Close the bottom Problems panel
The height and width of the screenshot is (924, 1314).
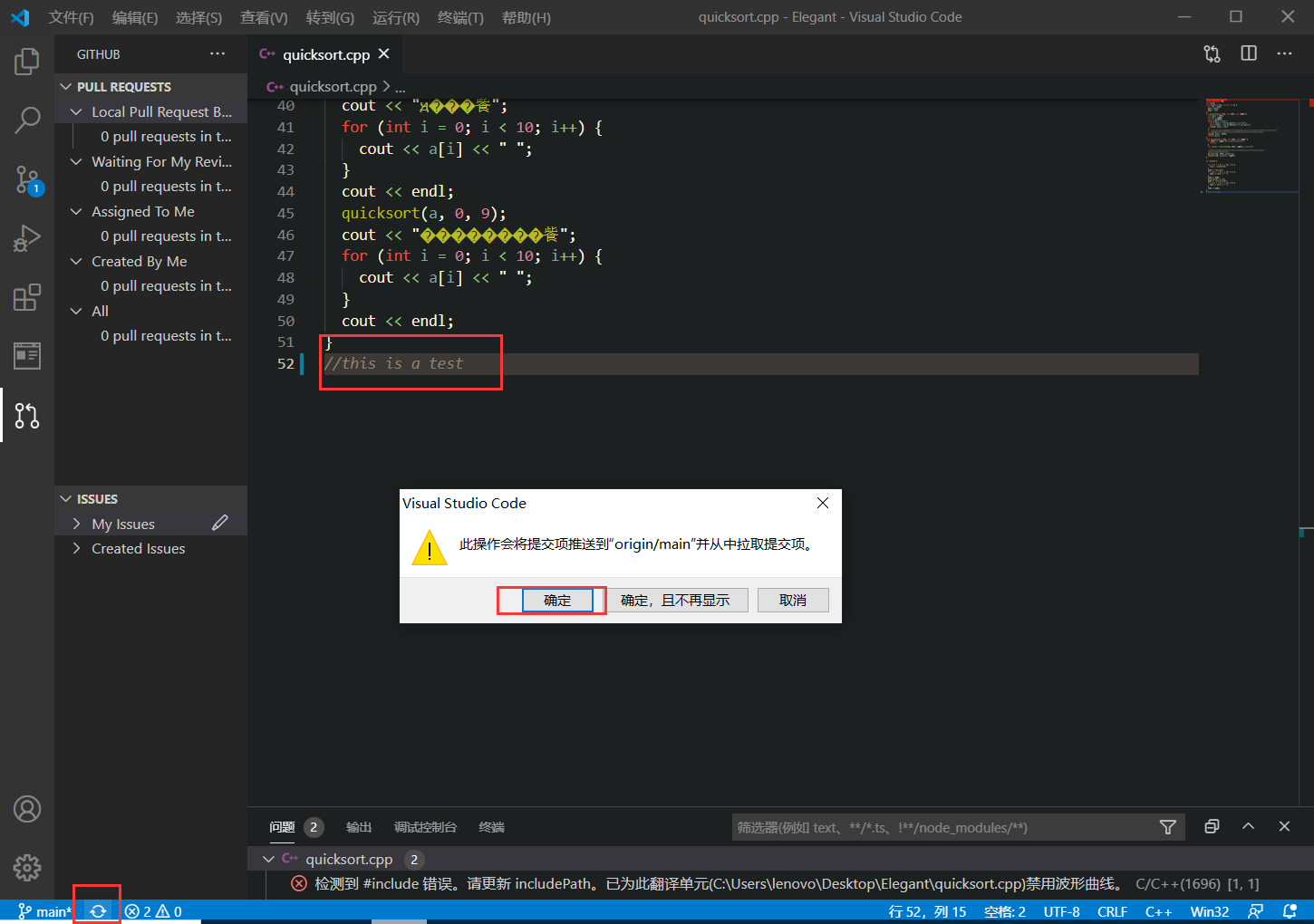1284,826
